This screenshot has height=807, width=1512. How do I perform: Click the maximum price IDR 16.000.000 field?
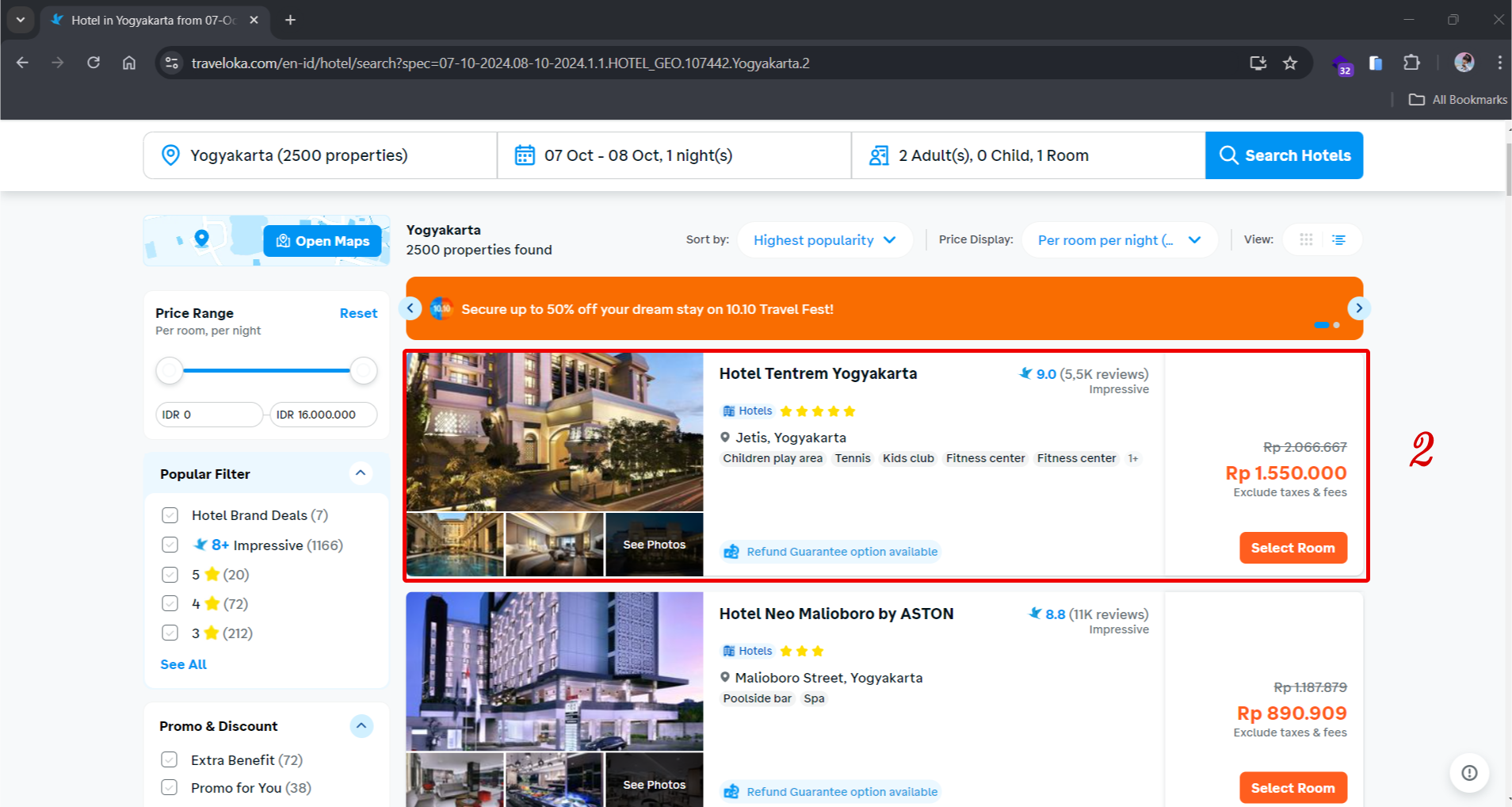click(323, 415)
